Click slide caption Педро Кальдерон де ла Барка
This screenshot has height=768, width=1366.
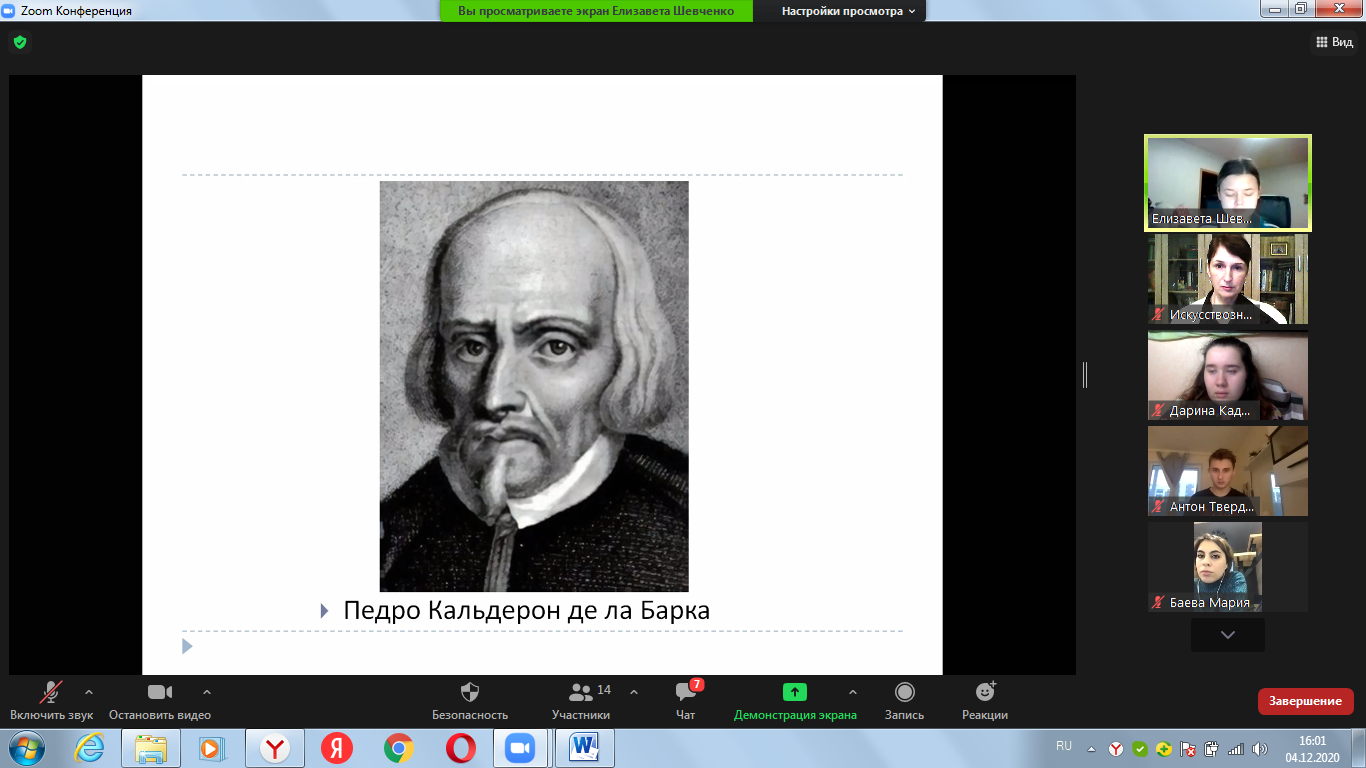(x=526, y=610)
